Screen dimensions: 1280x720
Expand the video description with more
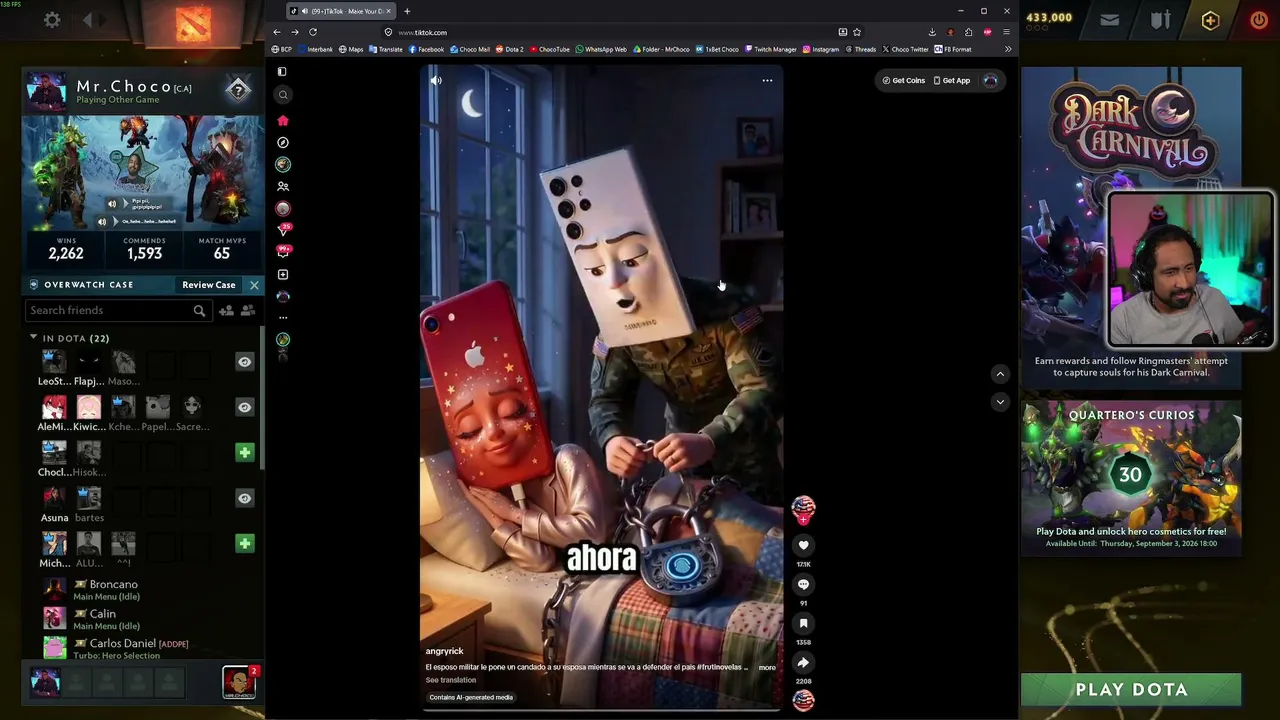coord(766,667)
